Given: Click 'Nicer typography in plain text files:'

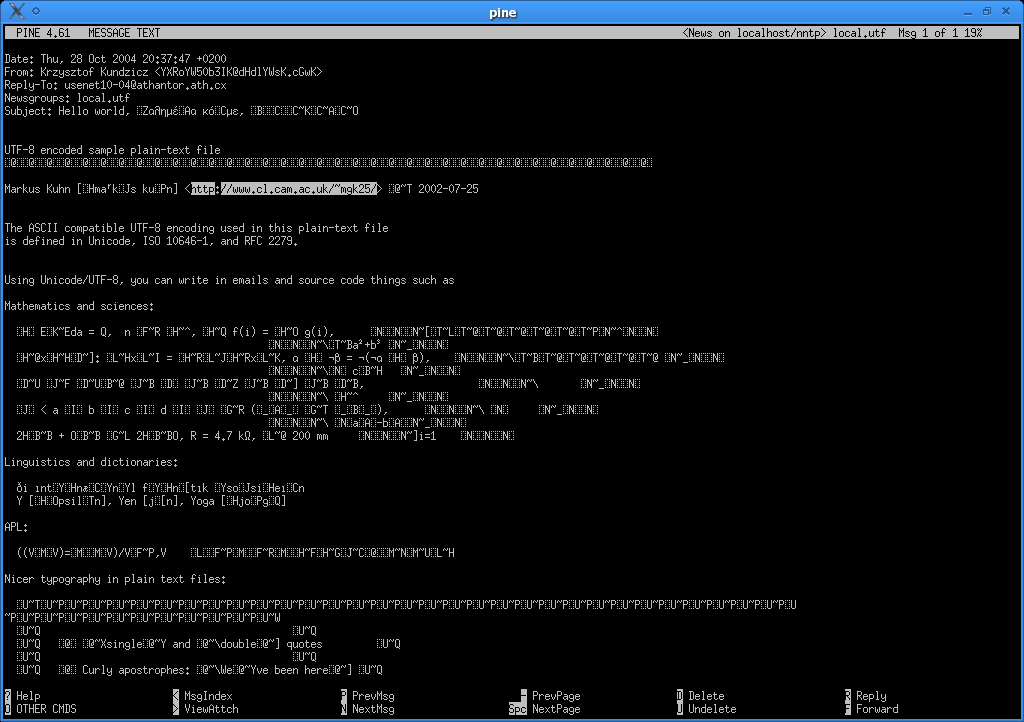Looking at the screenshot, I should click(116, 579).
